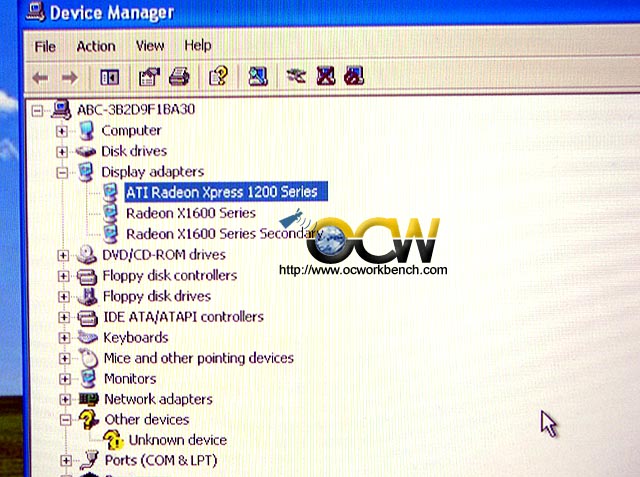This screenshot has width=640, height=477.
Task: Click Scan for hardware changes icon
Action: tap(258, 76)
